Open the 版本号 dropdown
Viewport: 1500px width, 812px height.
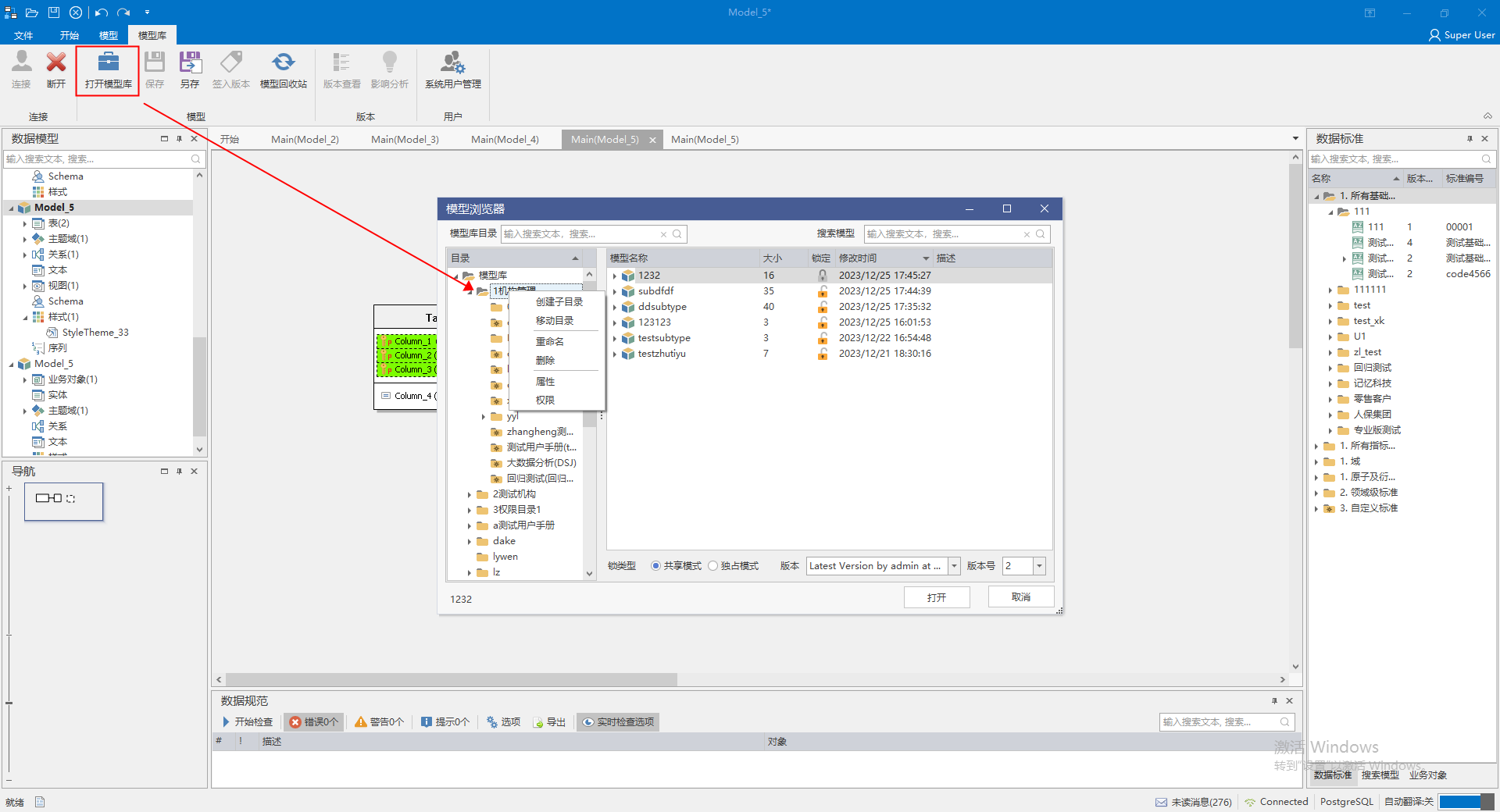[1039, 566]
